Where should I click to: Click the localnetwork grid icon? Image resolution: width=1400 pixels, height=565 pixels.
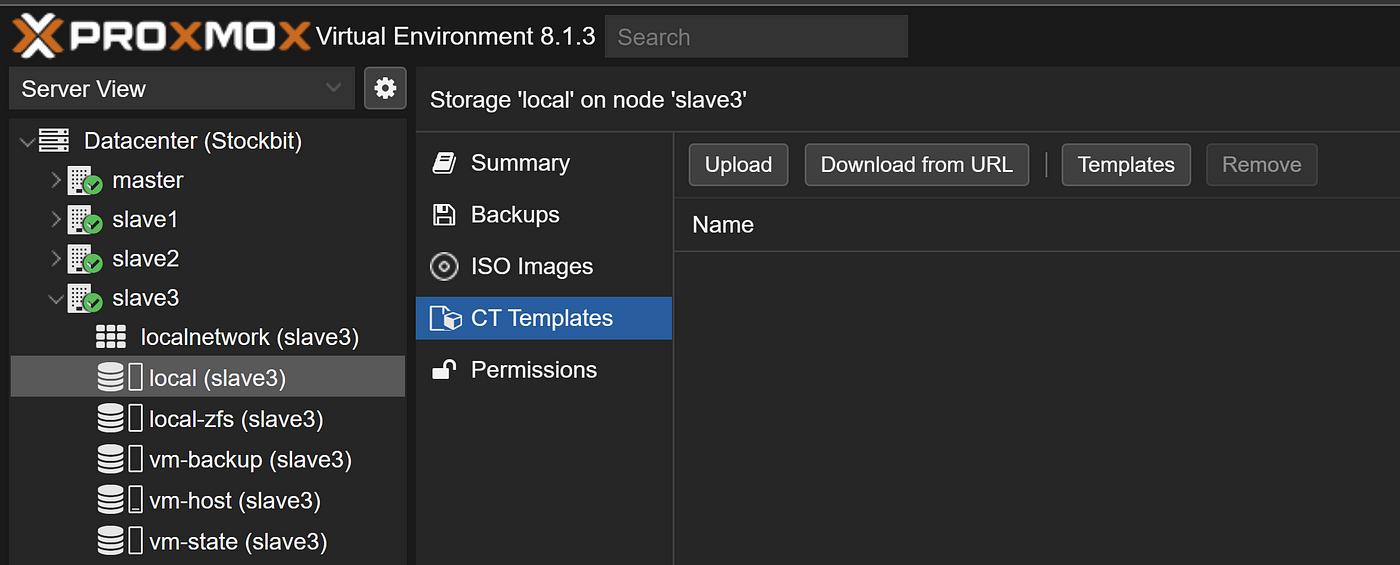click(111, 337)
